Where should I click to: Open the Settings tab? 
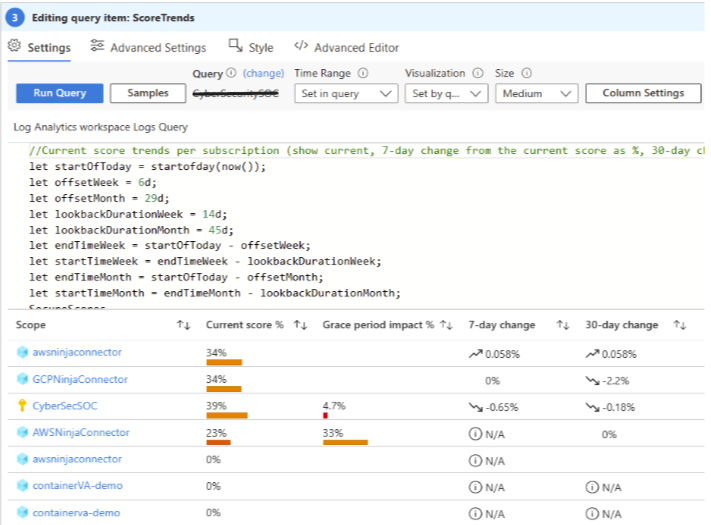[x=39, y=48]
